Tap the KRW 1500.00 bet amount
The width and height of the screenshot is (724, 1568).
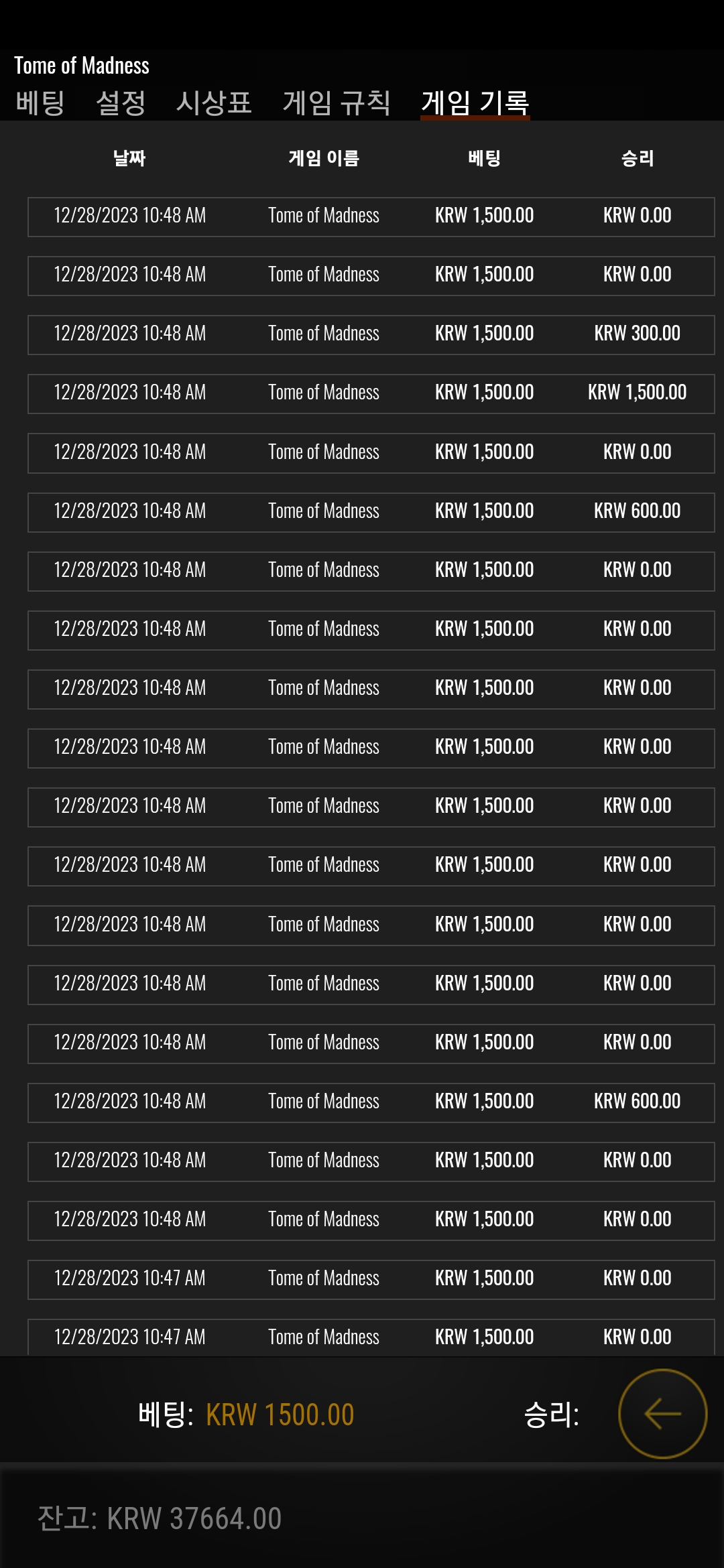click(x=280, y=1415)
